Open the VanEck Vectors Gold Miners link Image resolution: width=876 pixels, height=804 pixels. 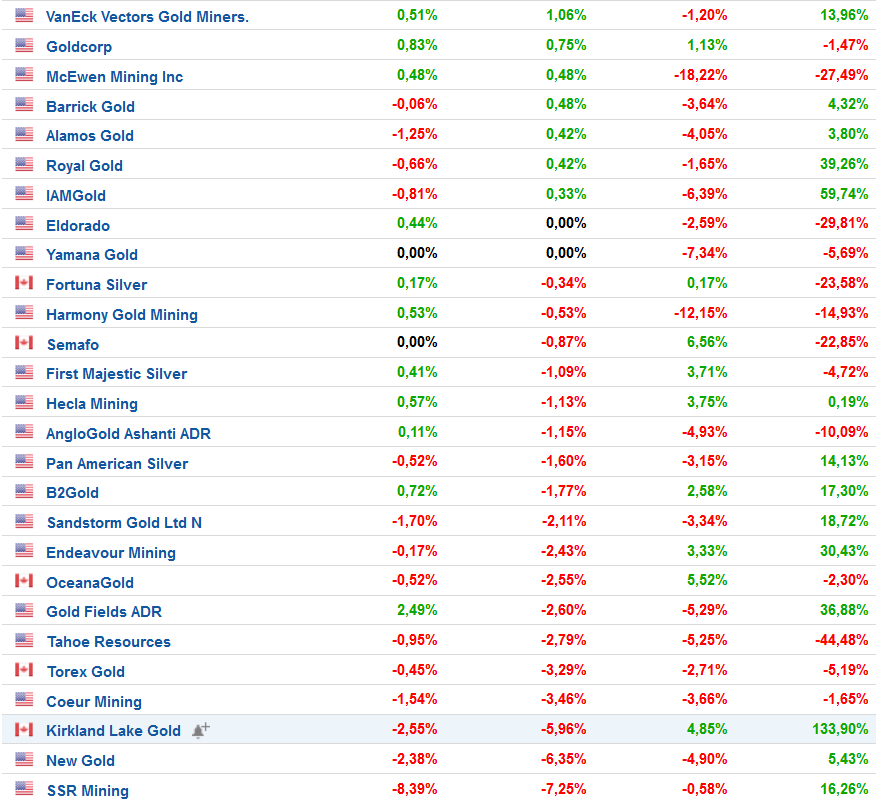click(x=147, y=17)
